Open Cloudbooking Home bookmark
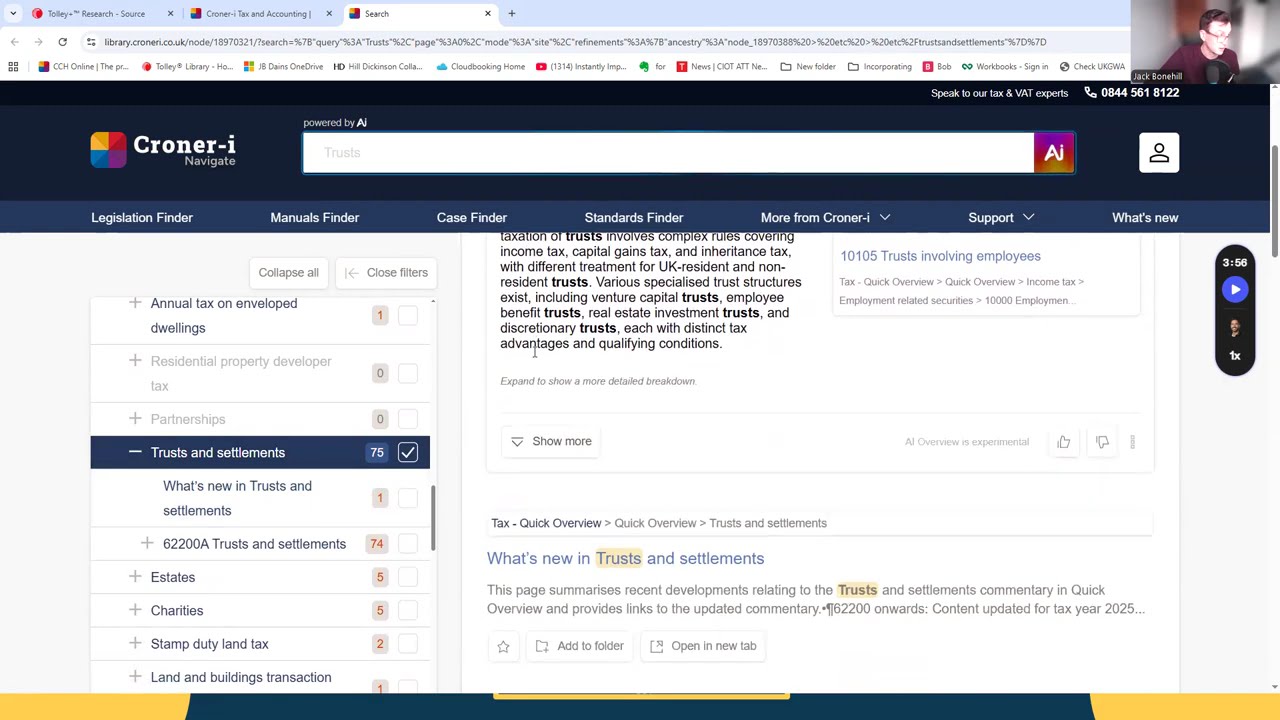1280x720 pixels. pos(480,67)
